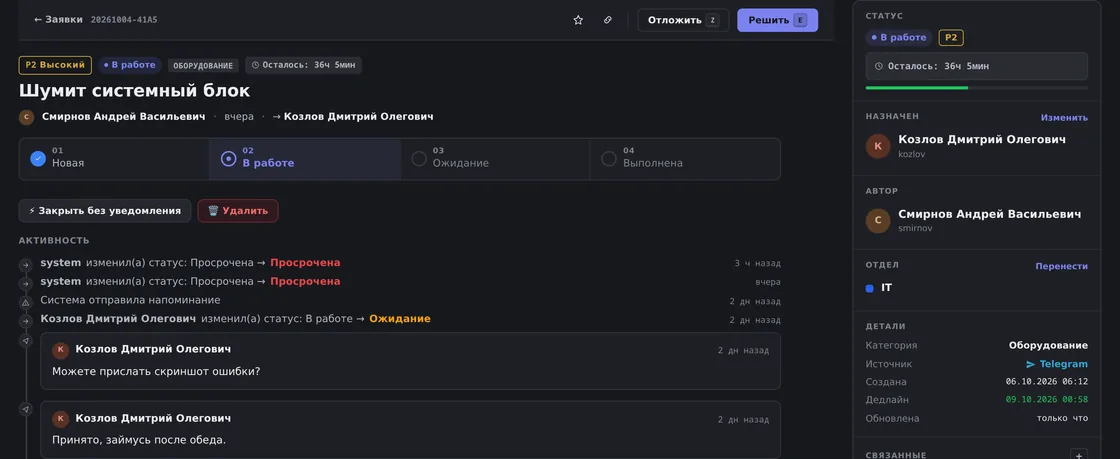Image resolution: width=1120 pixels, height=459 pixels.
Task: Delete the ticket with Удалить button
Action: tap(238, 211)
